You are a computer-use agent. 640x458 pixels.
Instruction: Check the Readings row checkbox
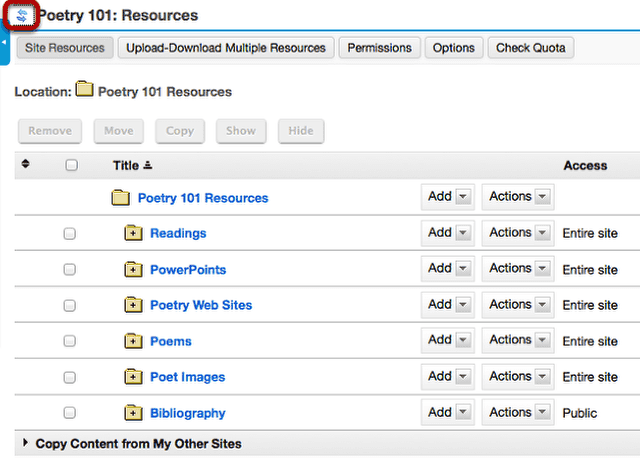(x=70, y=233)
